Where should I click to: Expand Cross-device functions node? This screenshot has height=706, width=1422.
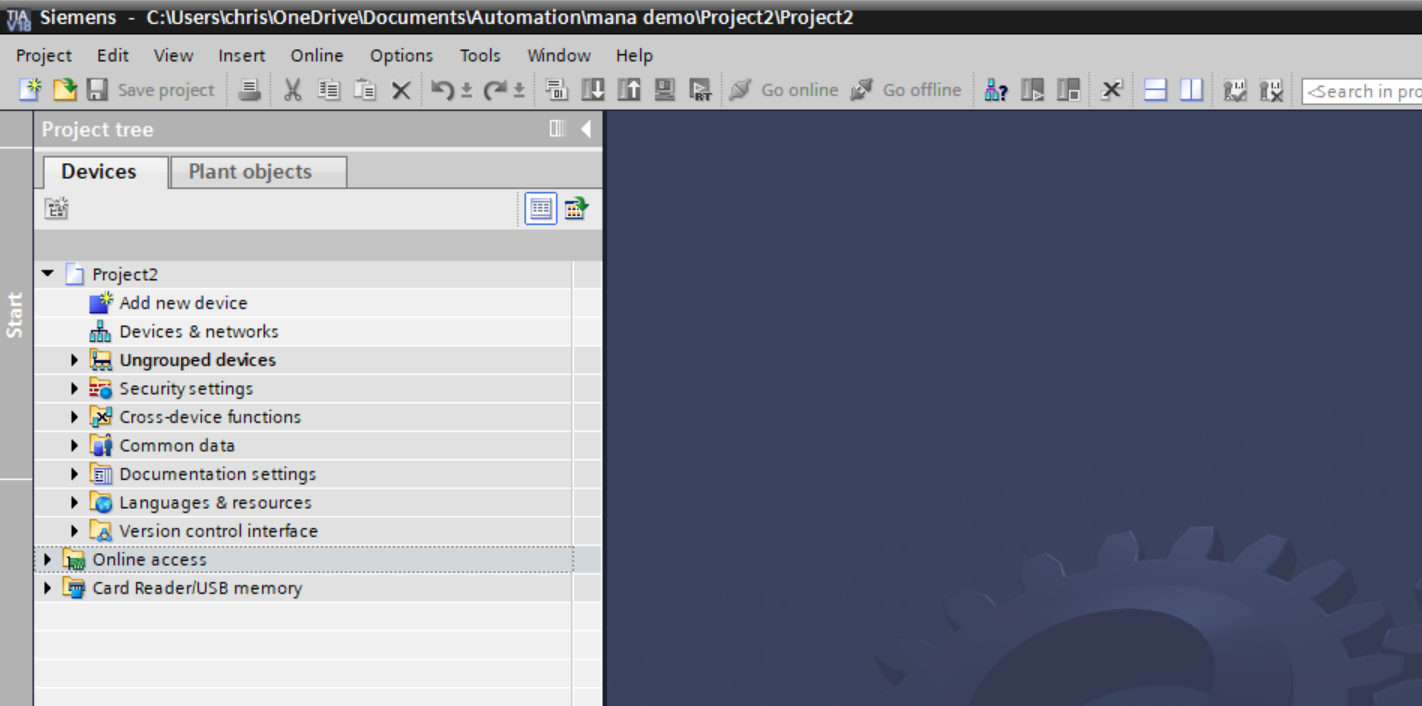(74, 417)
